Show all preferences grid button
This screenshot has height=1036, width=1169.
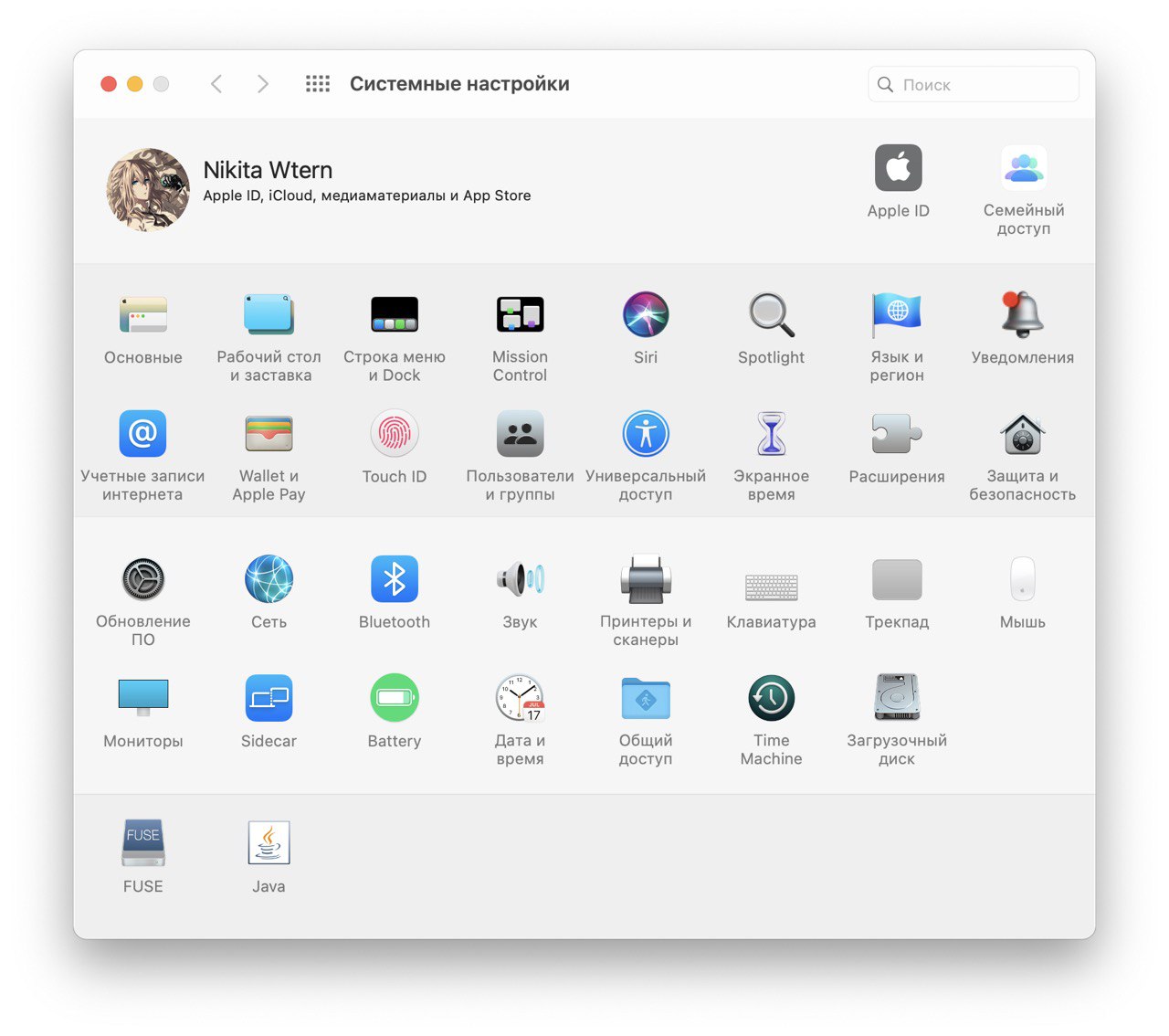pos(318,84)
